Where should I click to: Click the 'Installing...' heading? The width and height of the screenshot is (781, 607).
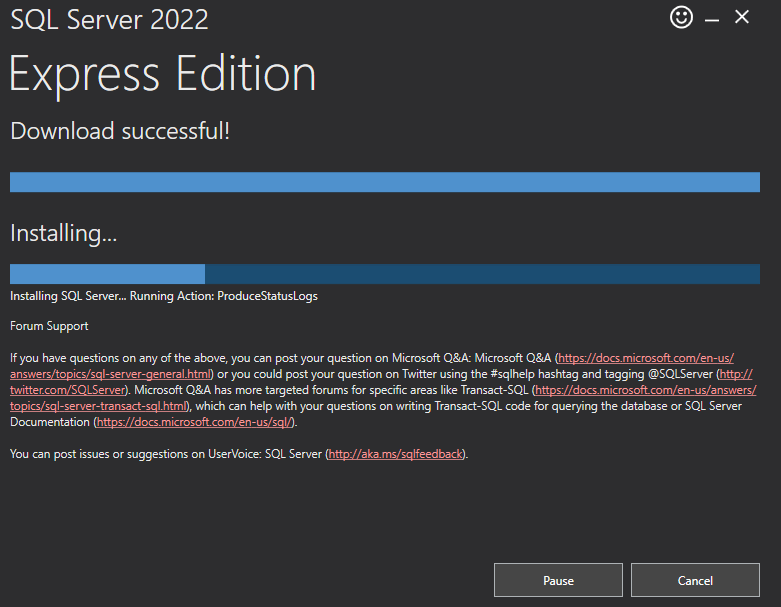click(x=64, y=234)
